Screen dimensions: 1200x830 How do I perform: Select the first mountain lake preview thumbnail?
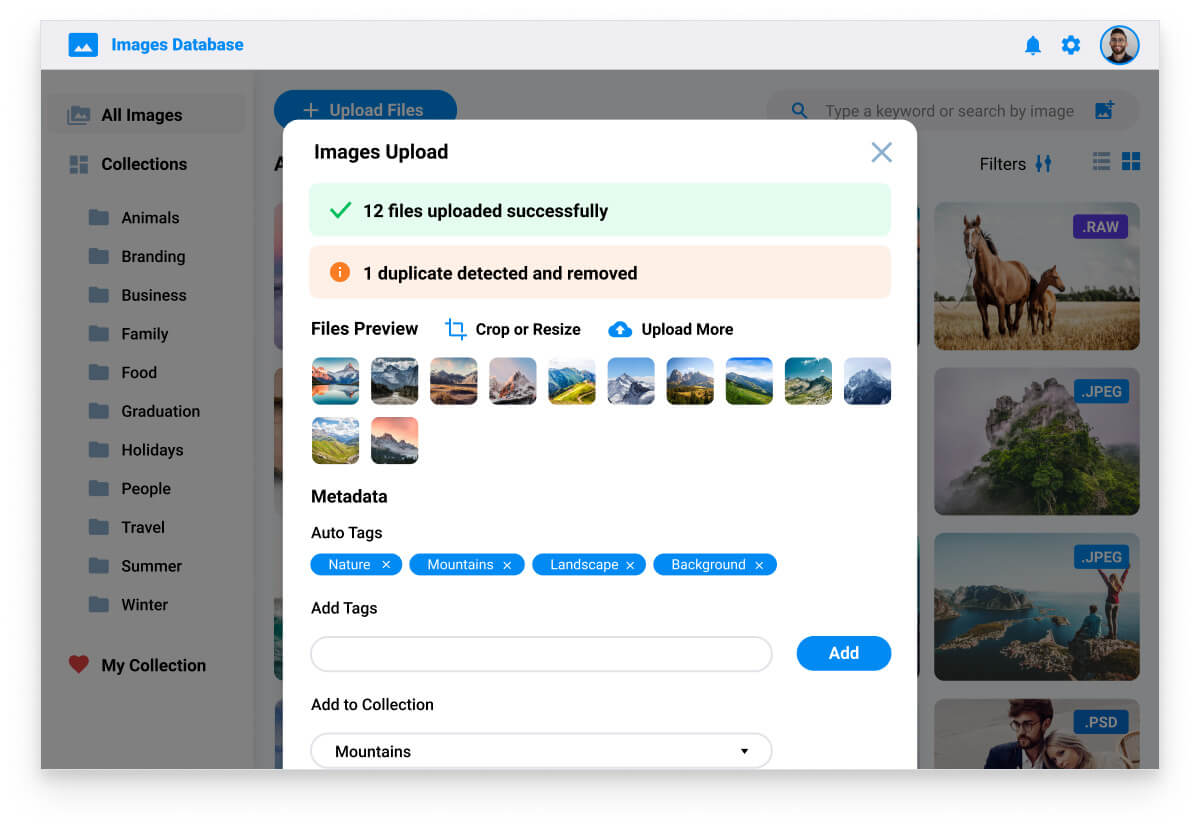tap(335, 381)
